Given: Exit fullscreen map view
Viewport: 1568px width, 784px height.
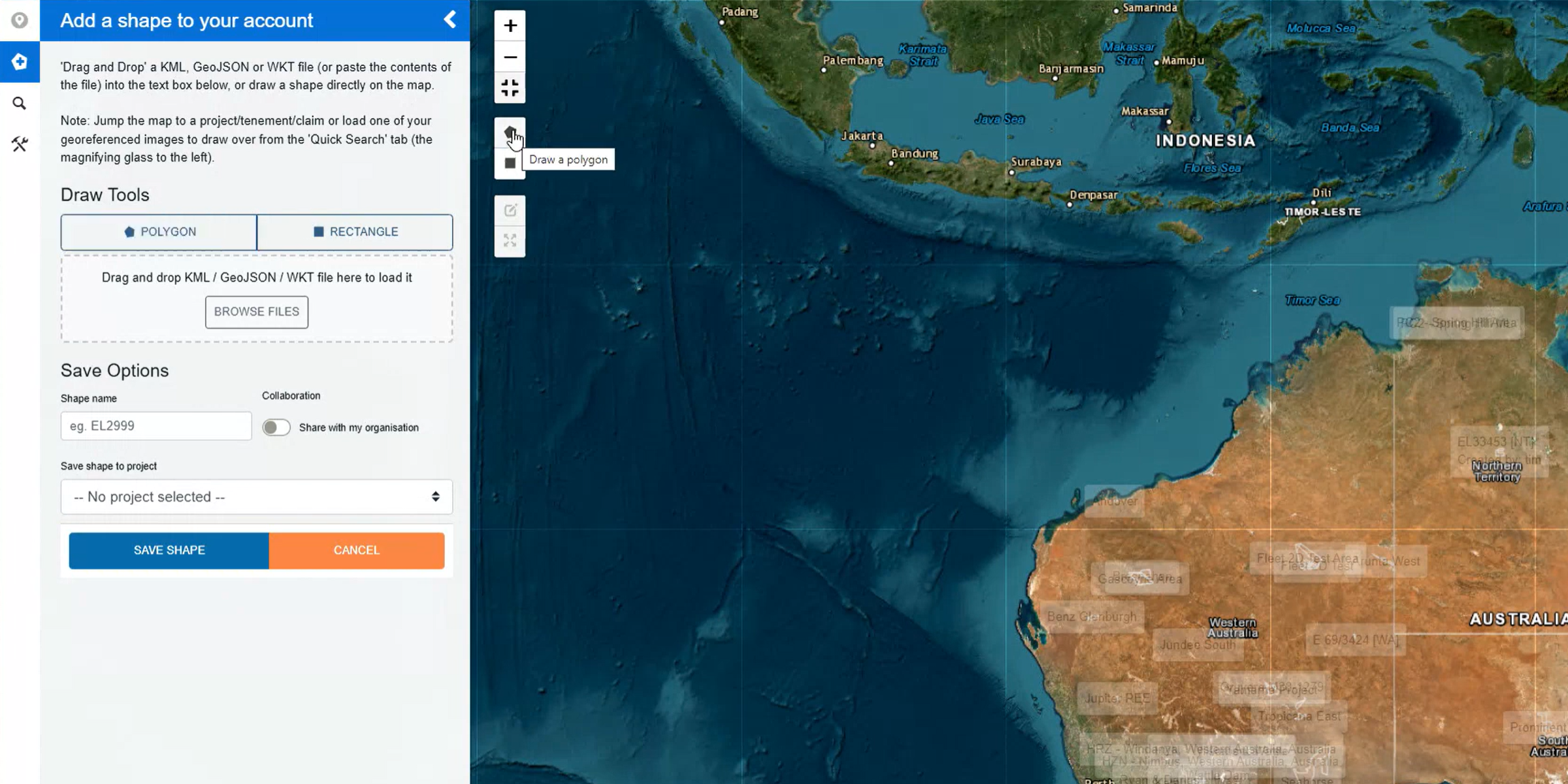Looking at the screenshot, I should 510,88.
